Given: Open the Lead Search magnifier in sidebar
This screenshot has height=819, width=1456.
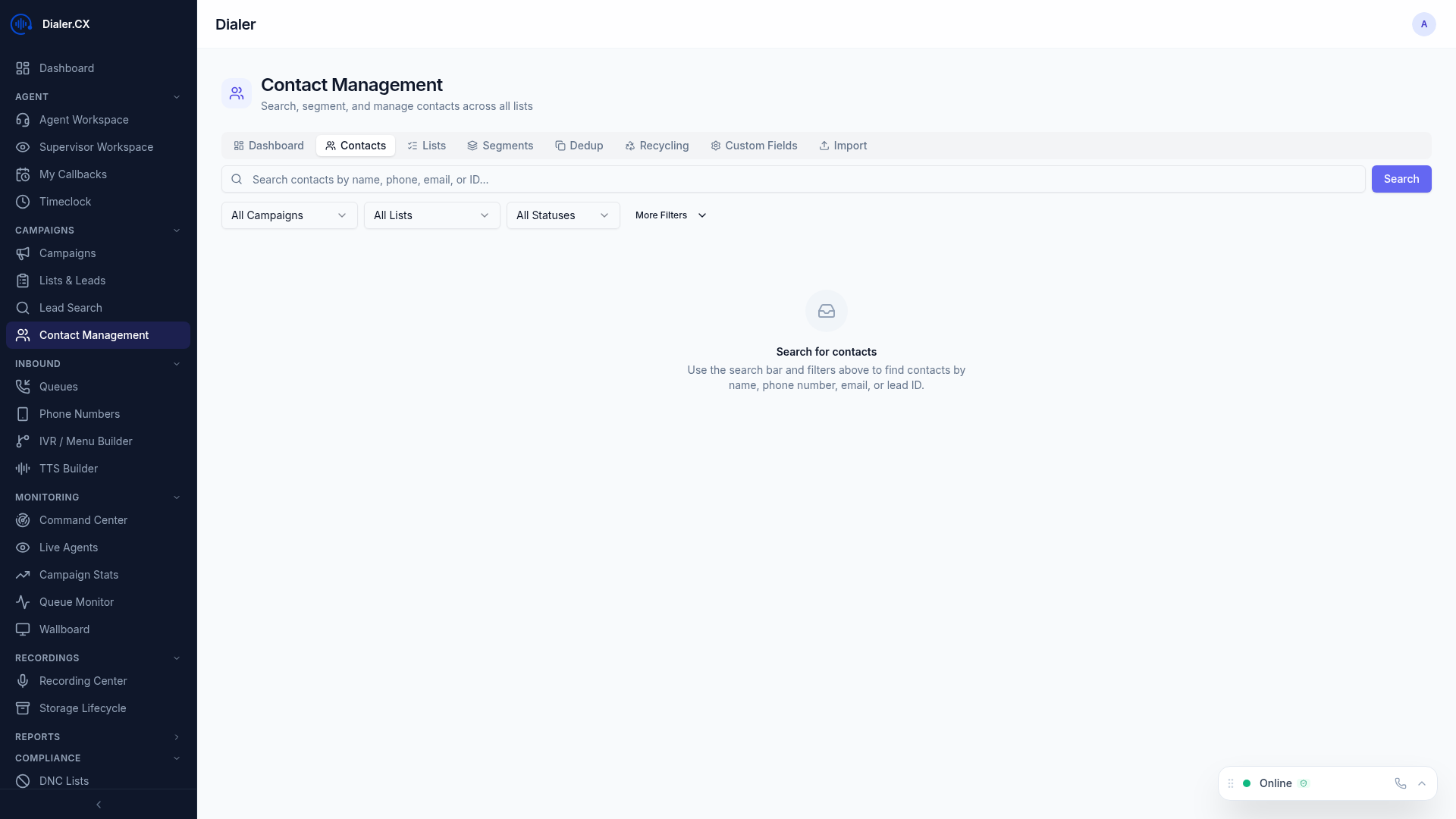Looking at the screenshot, I should (23, 308).
